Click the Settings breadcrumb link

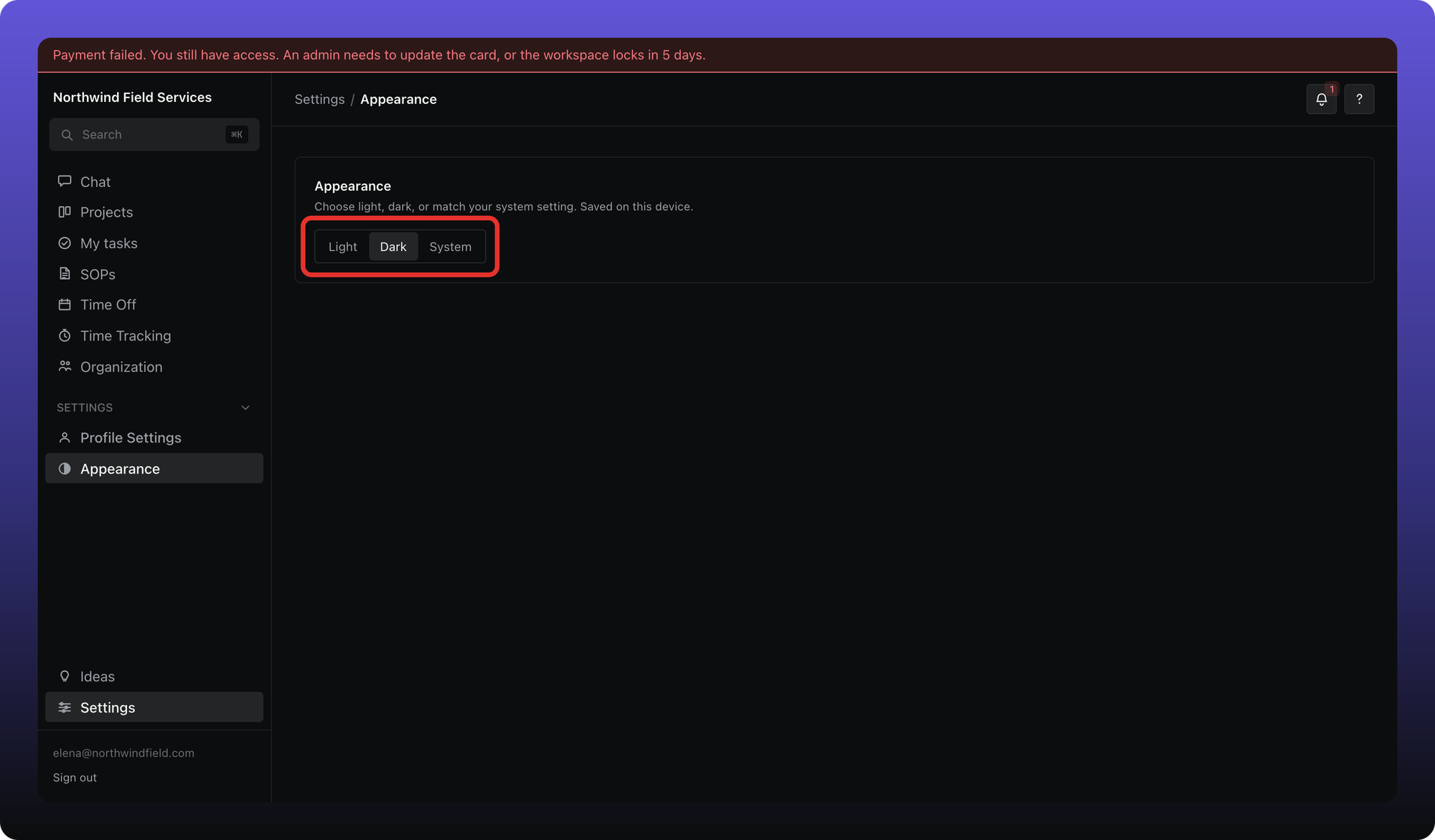tap(319, 100)
